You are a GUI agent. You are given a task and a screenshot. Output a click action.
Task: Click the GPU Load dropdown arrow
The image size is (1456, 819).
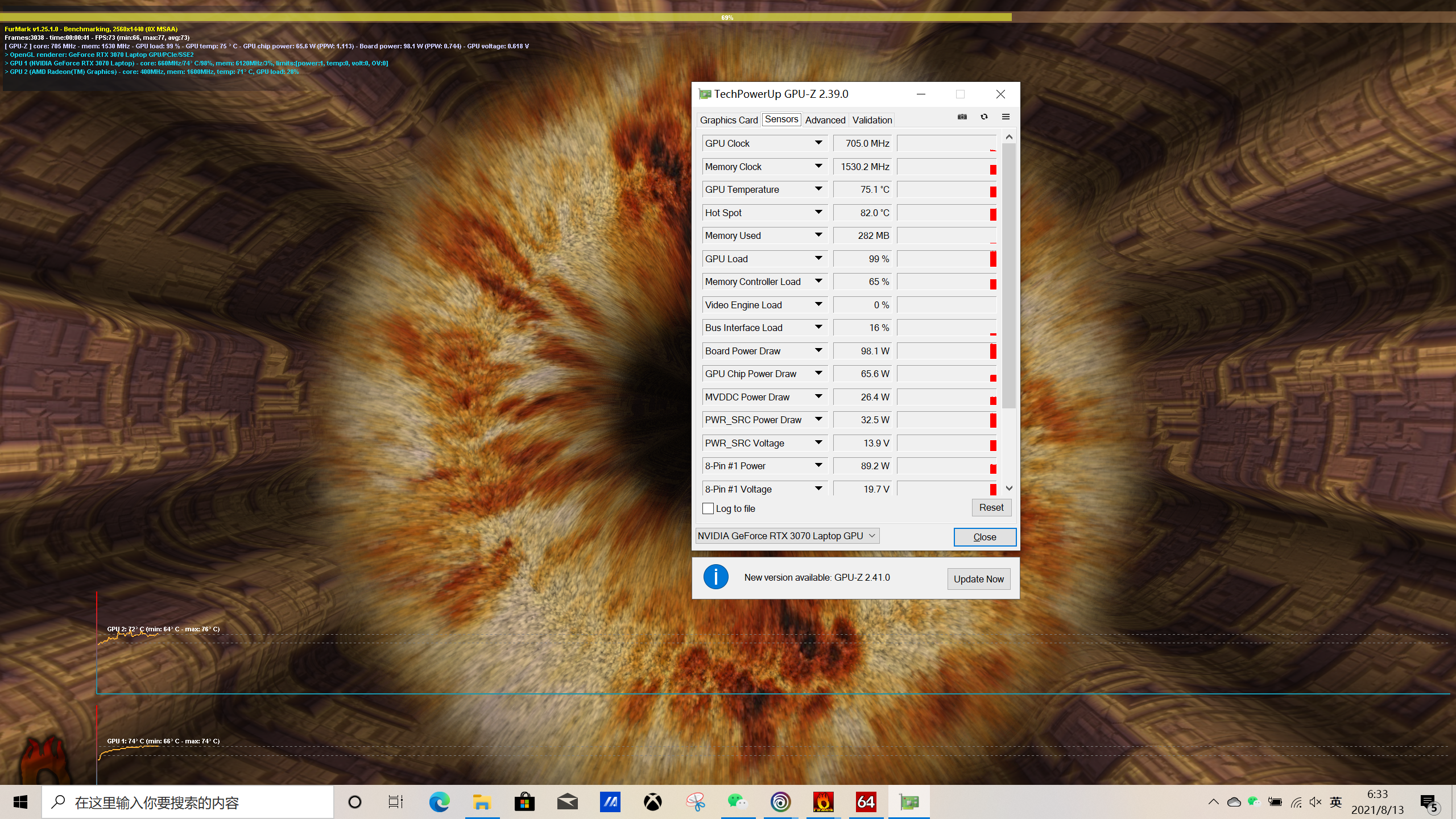[818, 258]
